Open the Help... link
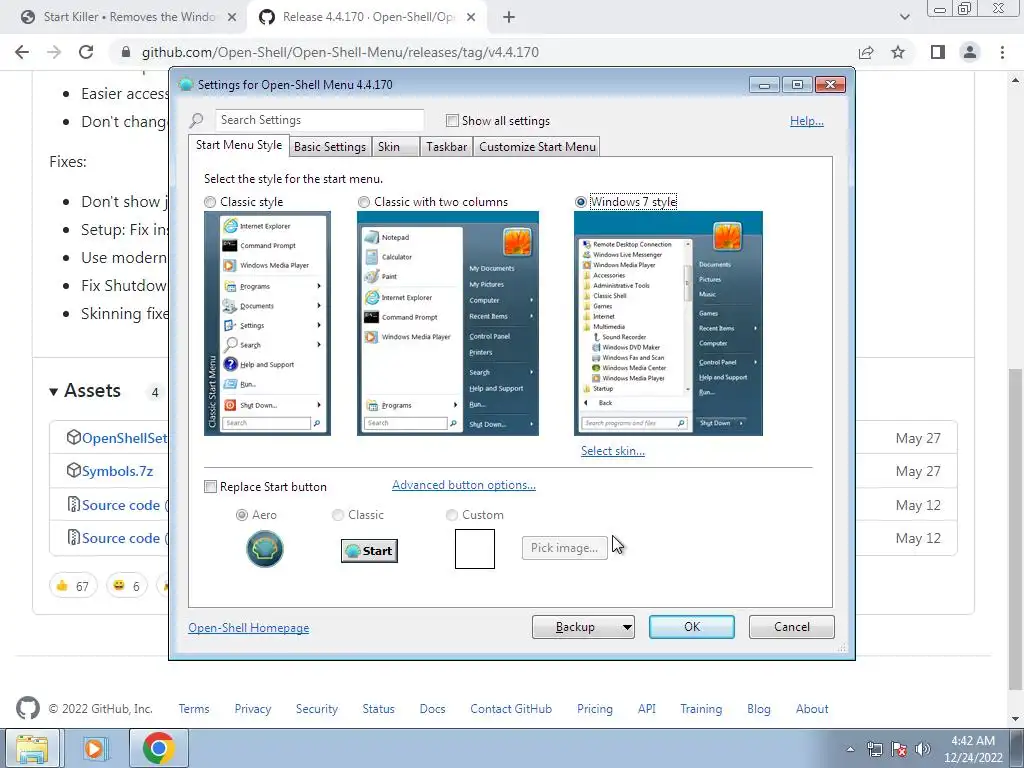 coord(807,121)
